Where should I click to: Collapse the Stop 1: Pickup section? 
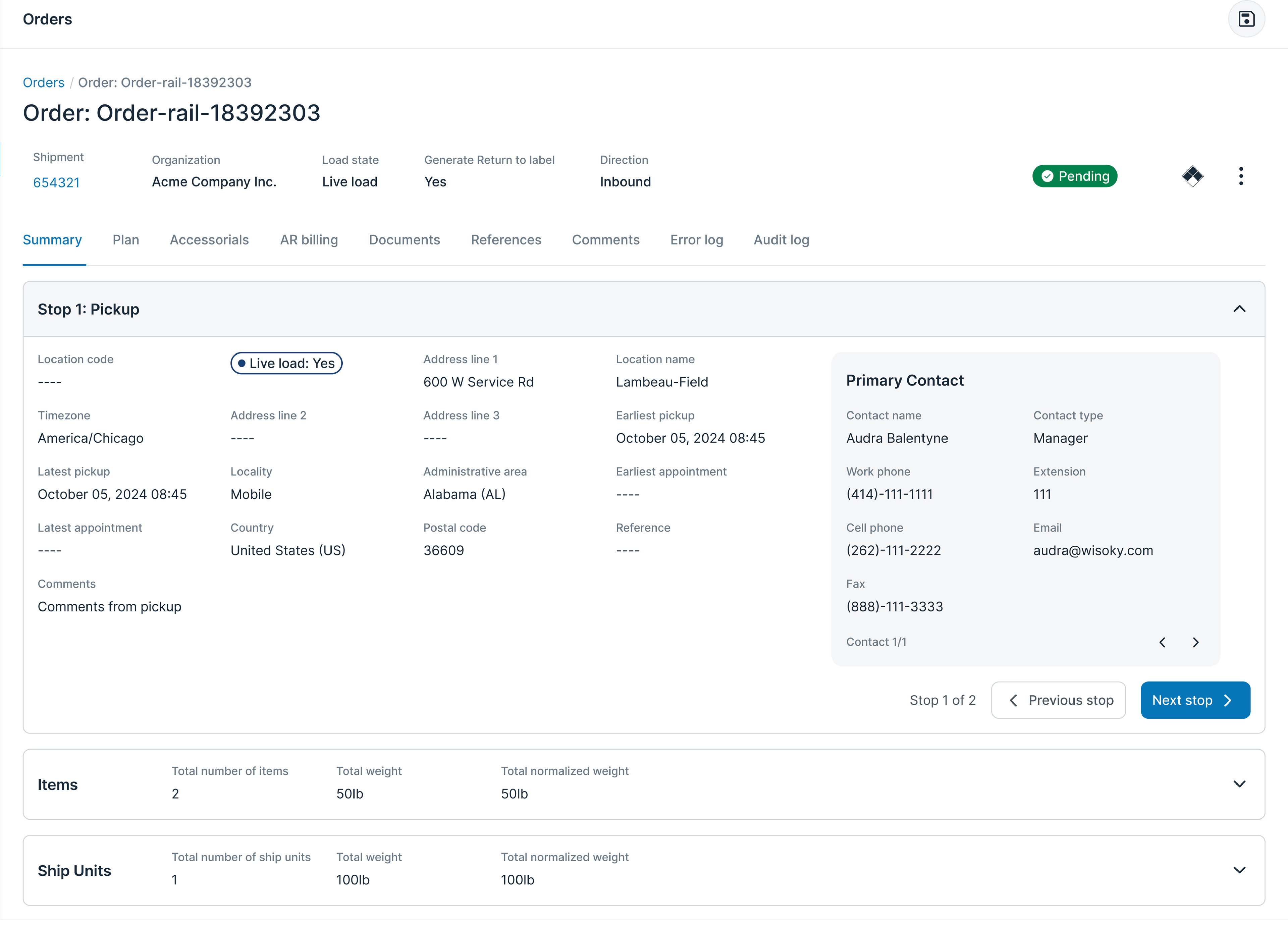point(1239,309)
